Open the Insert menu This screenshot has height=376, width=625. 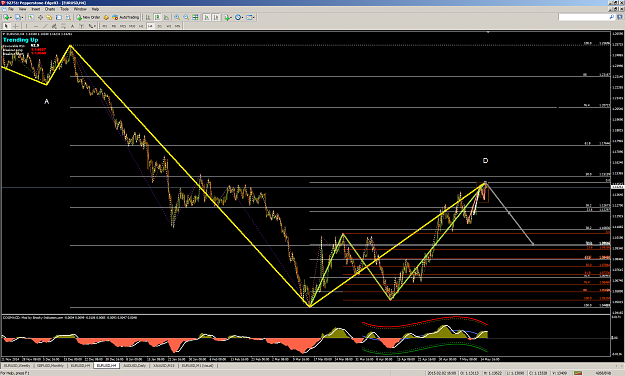coord(36,9)
